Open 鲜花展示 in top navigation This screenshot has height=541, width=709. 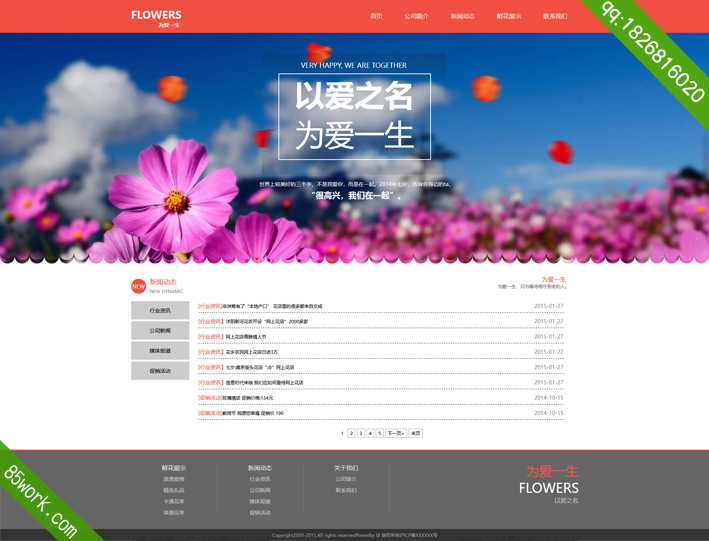(509, 17)
